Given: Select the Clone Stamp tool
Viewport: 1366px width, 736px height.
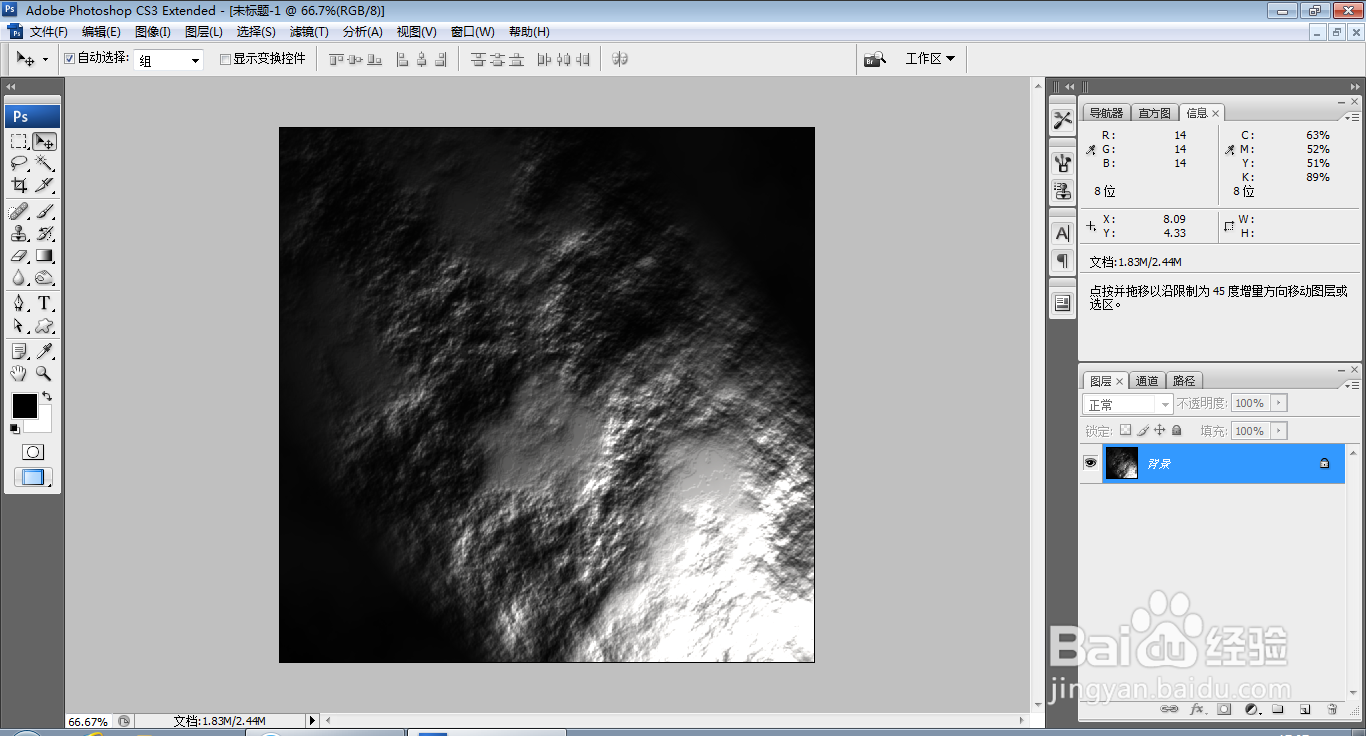Looking at the screenshot, I should click(x=19, y=233).
